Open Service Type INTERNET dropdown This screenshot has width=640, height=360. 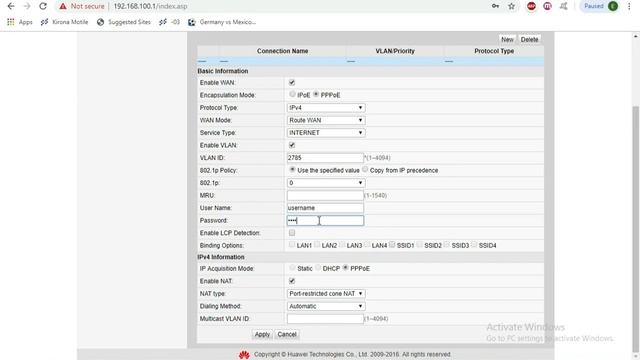[x=326, y=133]
